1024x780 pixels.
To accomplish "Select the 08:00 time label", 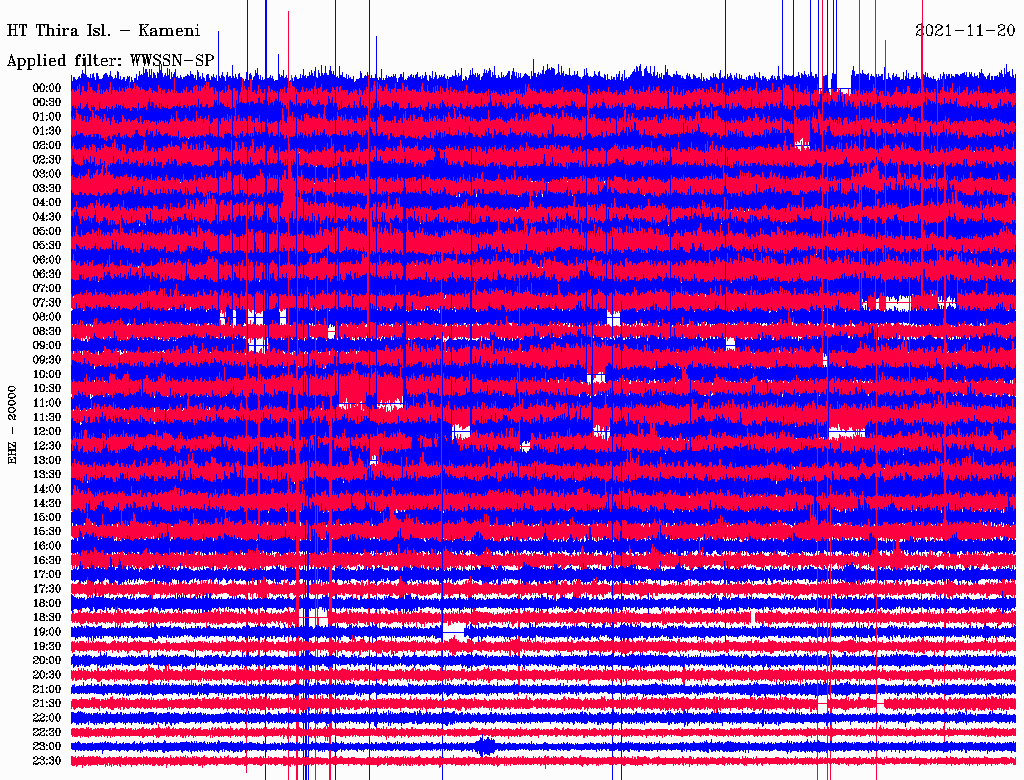I will pyautogui.click(x=46, y=317).
